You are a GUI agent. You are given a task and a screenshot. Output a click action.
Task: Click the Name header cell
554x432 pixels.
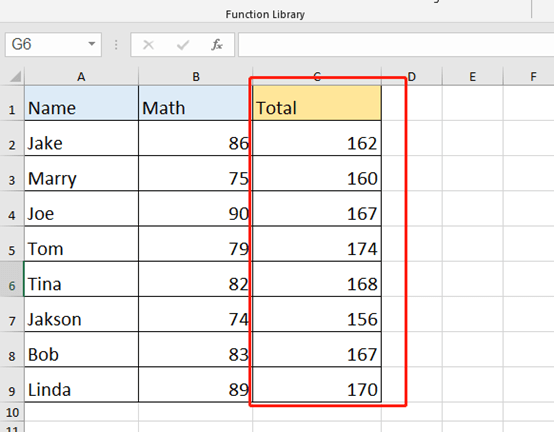point(81,103)
